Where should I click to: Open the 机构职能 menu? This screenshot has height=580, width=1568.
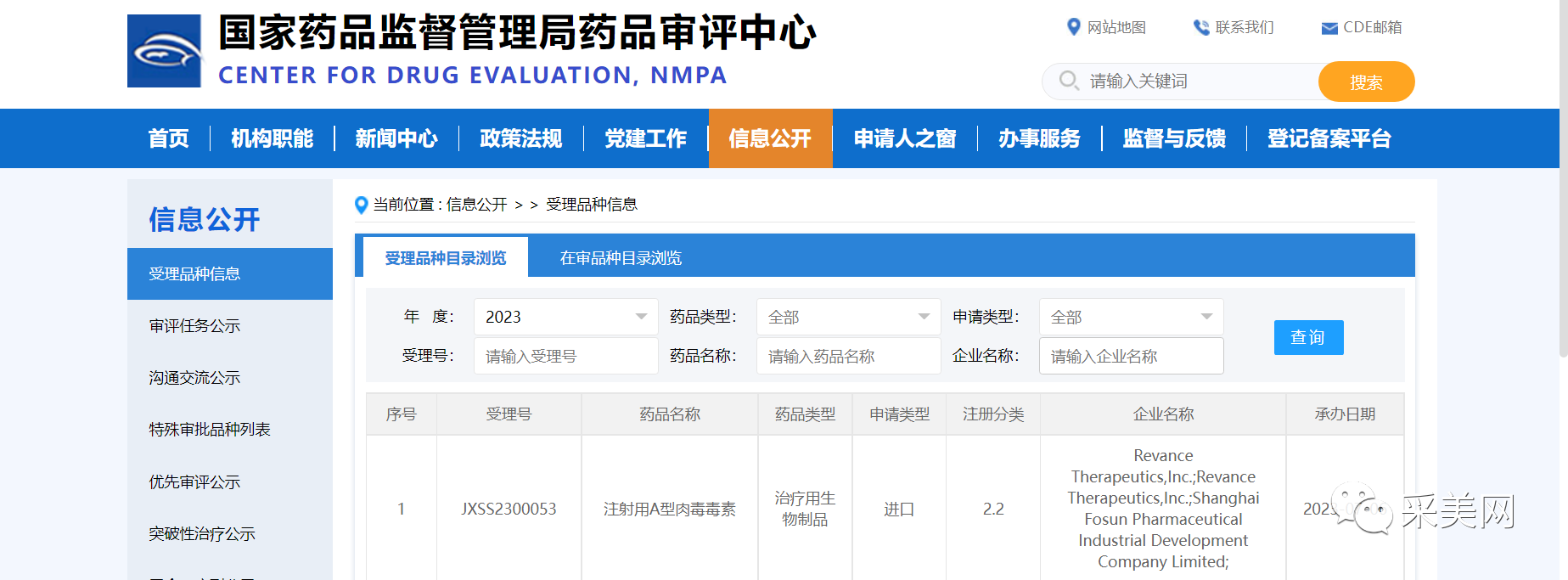273,138
